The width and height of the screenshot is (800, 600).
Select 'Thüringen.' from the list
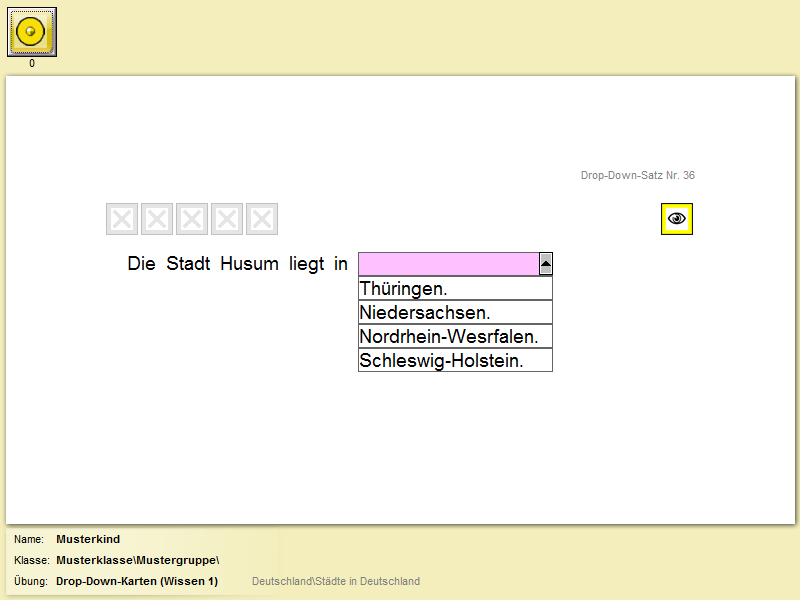pos(455,288)
